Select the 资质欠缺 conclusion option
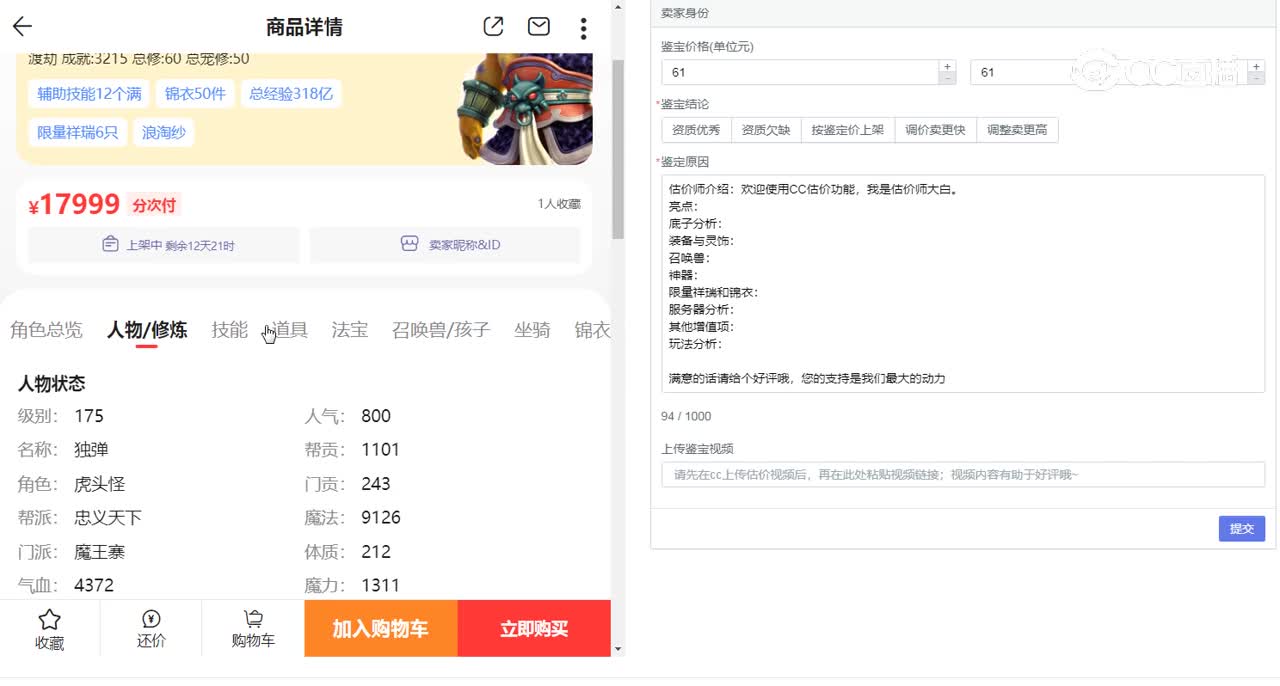The width and height of the screenshot is (1280, 686). pos(766,129)
